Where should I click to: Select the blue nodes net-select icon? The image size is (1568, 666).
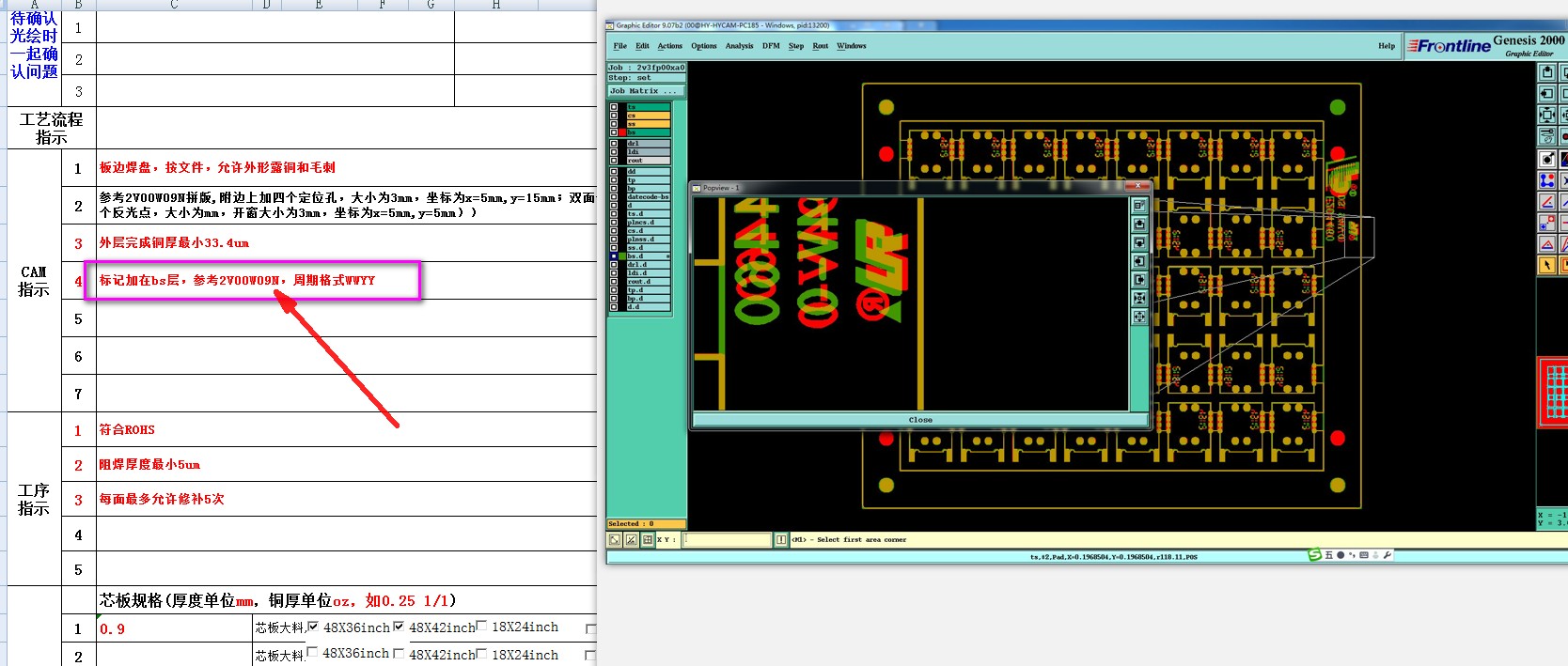[1546, 179]
